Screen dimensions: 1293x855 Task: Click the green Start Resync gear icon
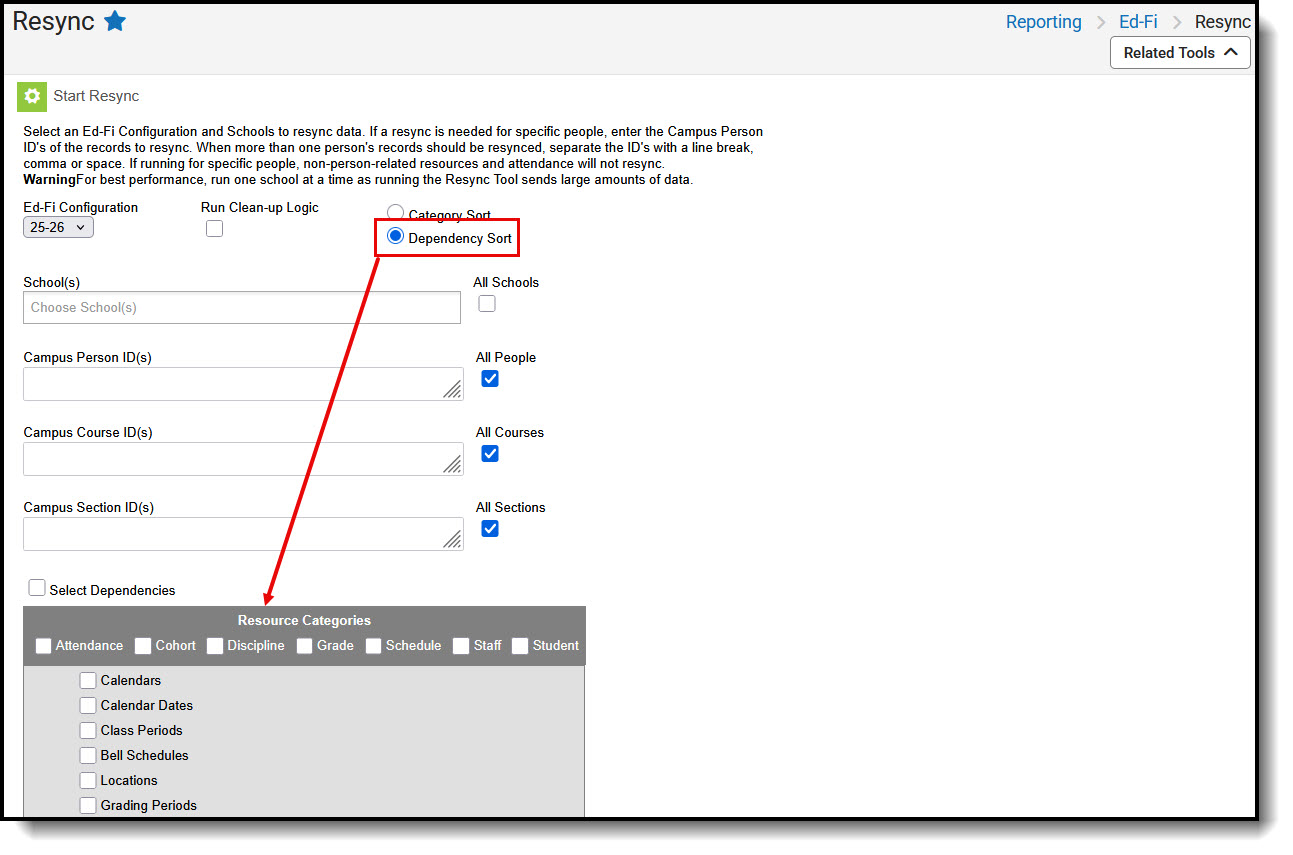pyautogui.click(x=33, y=96)
